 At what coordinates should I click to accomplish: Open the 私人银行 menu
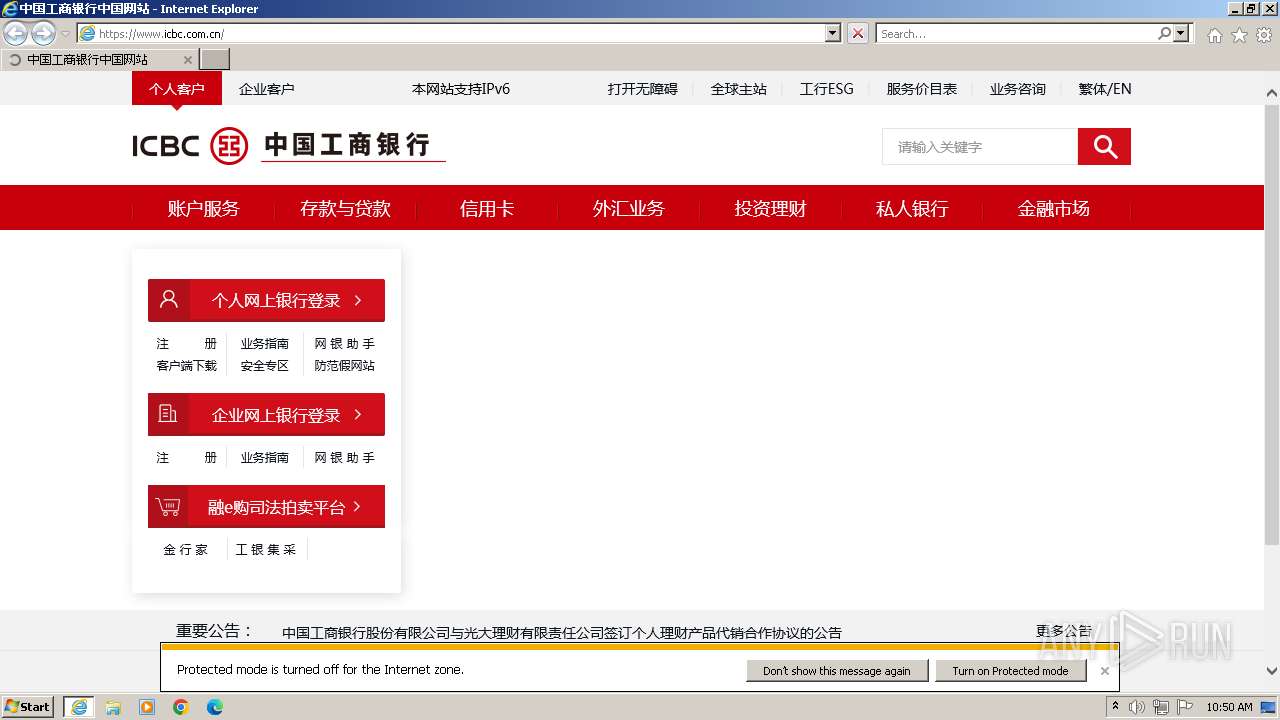[912, 209]
